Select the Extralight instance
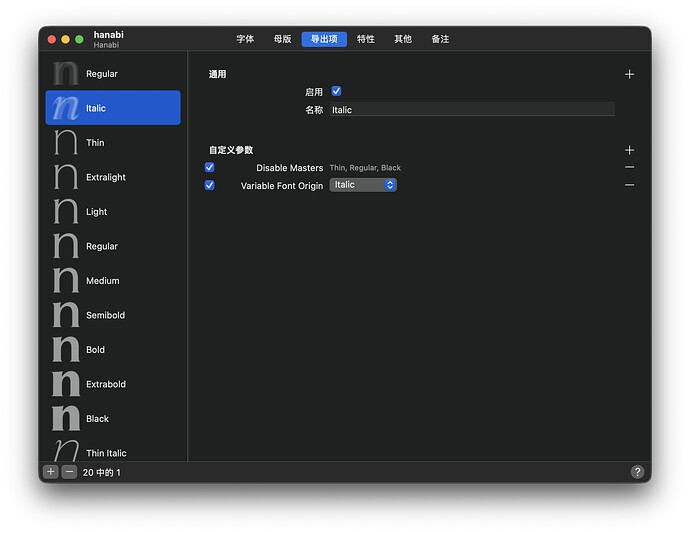The width and height of the screenshot is (690, 533). coord(105,177)
